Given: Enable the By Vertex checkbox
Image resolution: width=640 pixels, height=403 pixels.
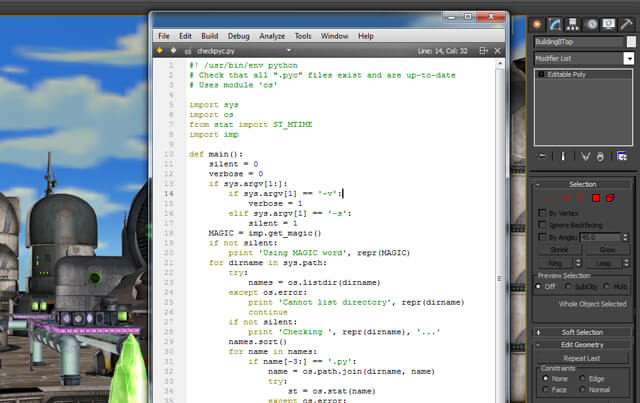Looking at the screenshot, I should (x=542, y=212).
